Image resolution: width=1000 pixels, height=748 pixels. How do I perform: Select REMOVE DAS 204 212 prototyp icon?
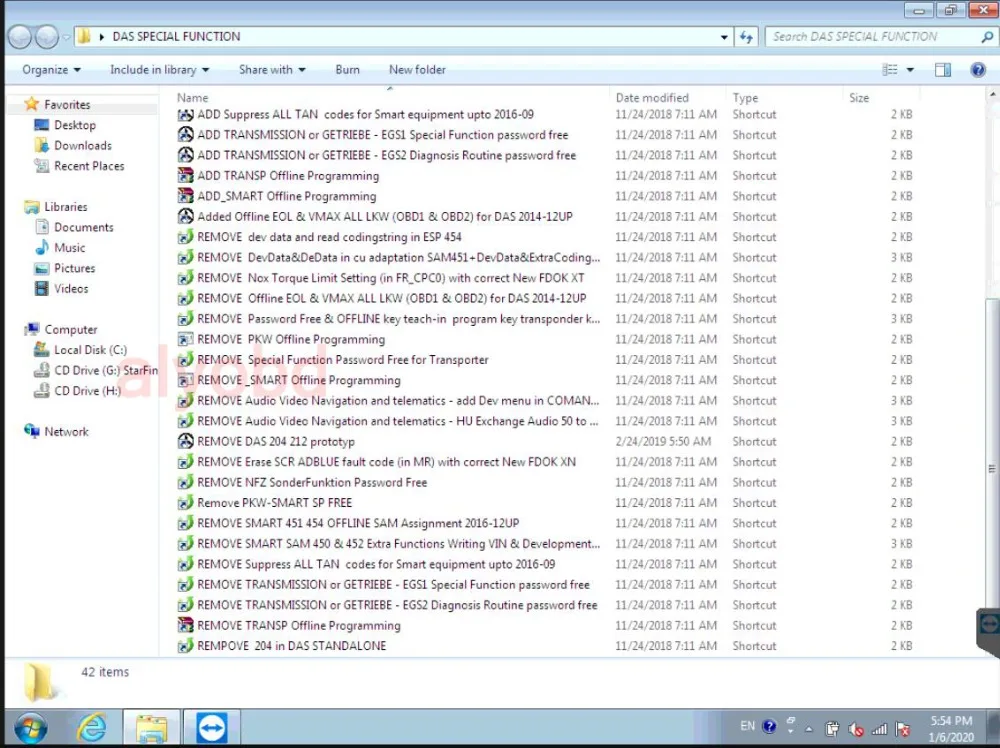[x=186, y=441]
